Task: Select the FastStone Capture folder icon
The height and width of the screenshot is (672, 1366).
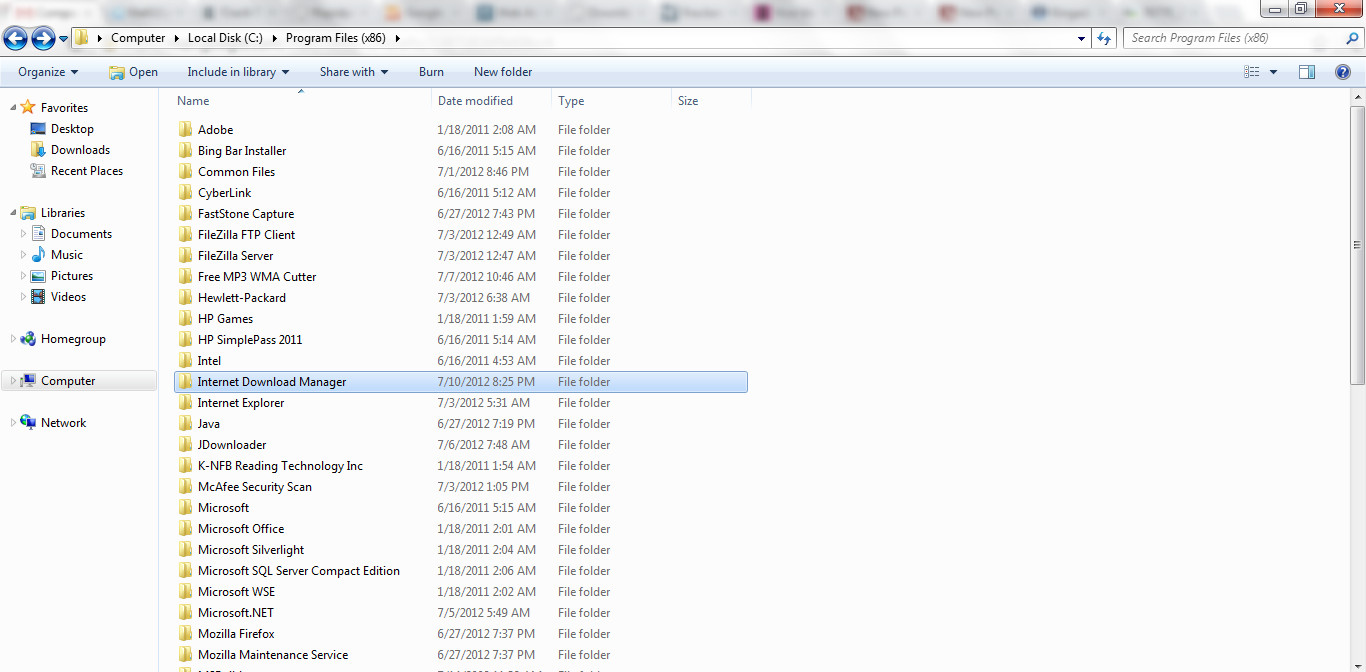Action: coord(185,213)
